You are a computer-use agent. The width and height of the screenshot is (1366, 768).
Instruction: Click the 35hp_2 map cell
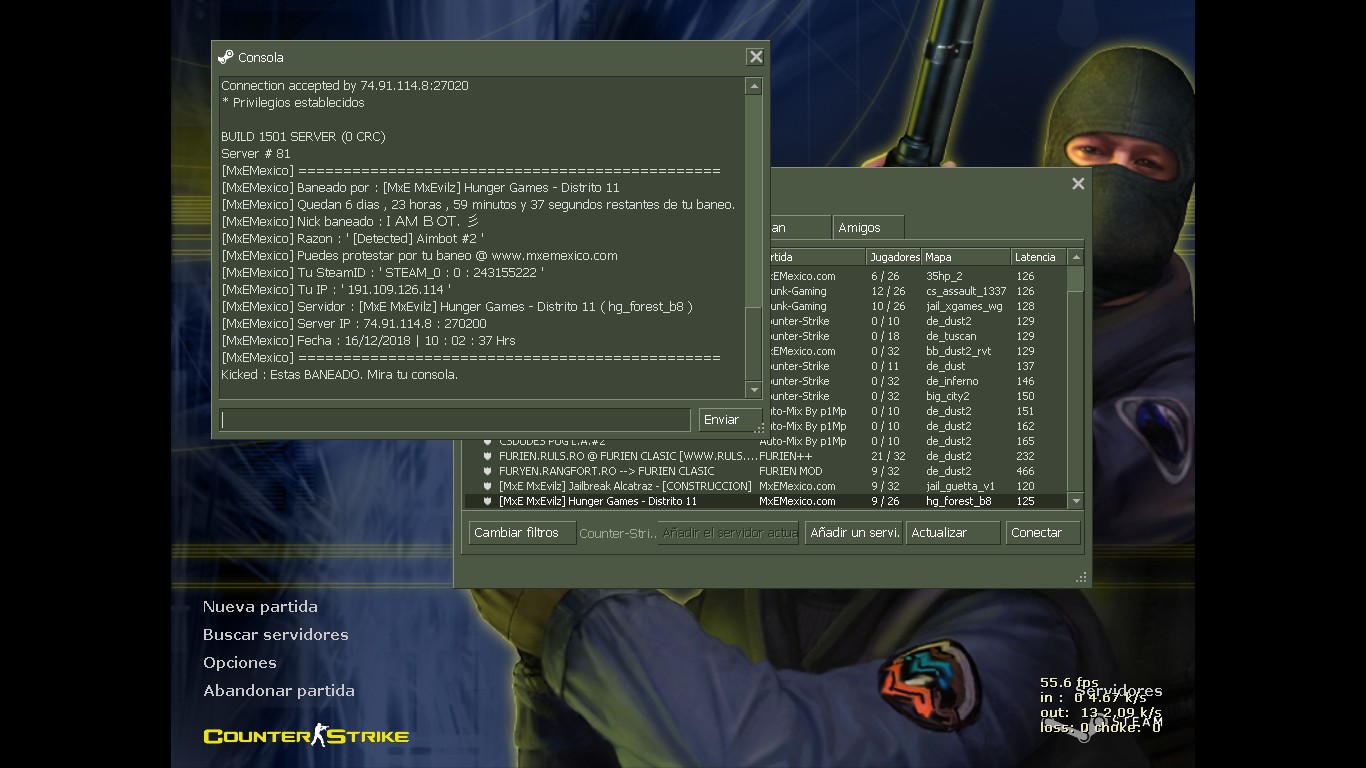(944, 276)
